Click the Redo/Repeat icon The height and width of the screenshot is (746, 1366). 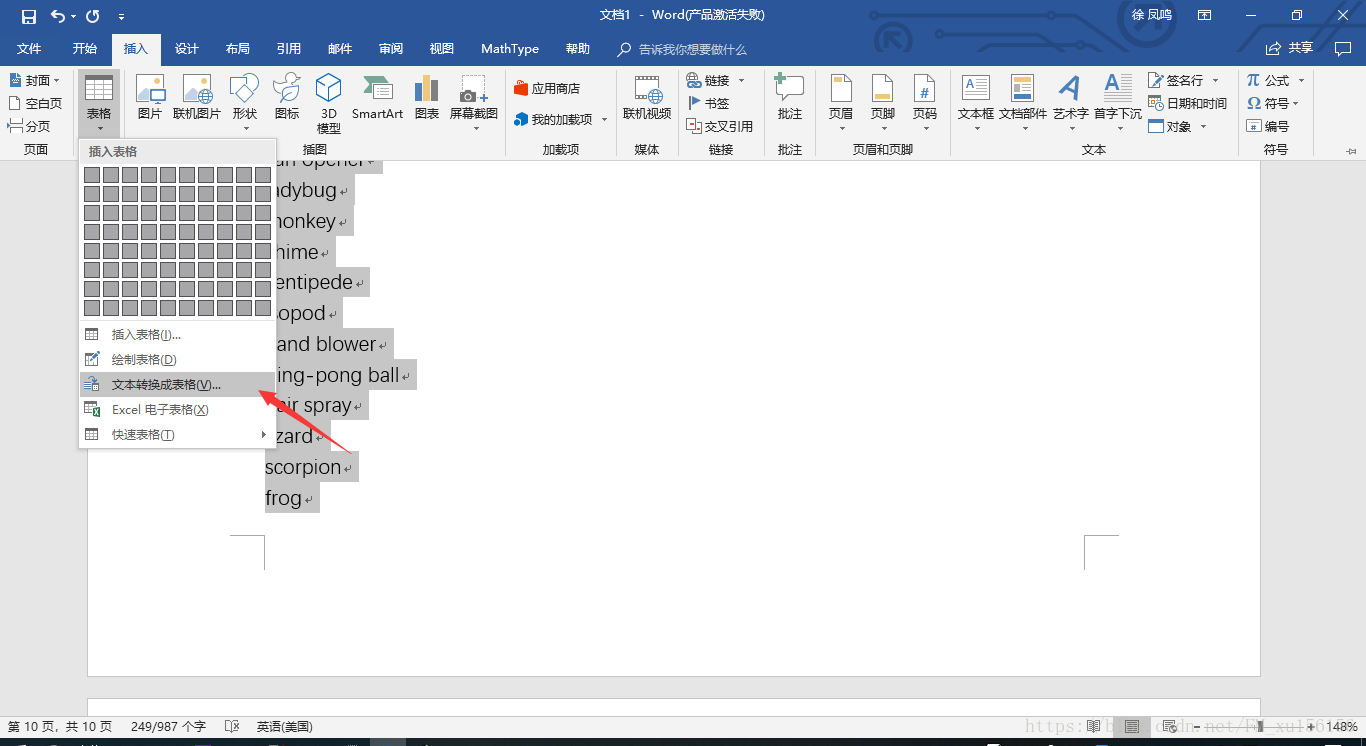click(x=92, y=16)
